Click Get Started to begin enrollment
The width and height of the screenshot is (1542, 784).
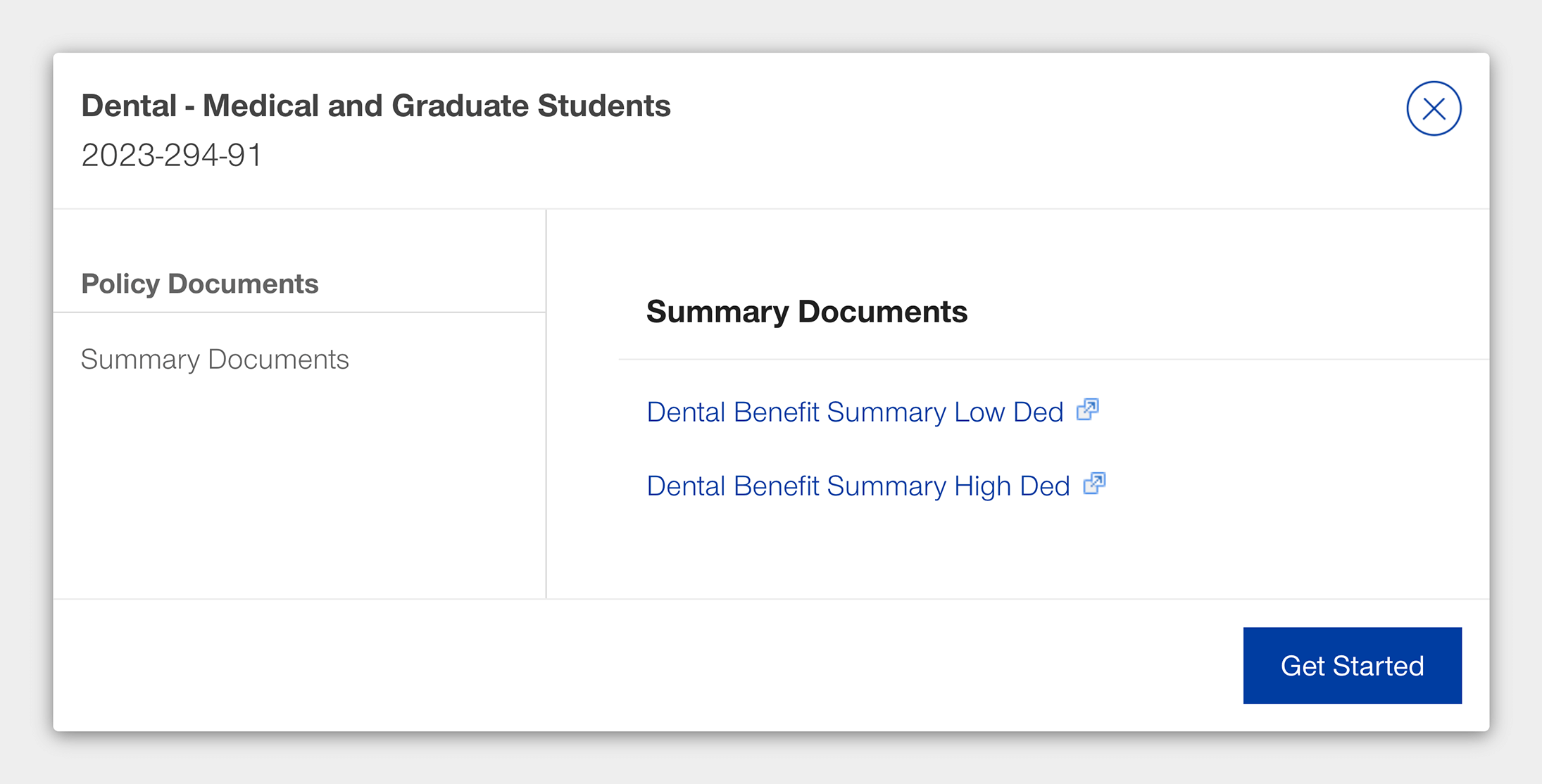tap(1352, 665)
